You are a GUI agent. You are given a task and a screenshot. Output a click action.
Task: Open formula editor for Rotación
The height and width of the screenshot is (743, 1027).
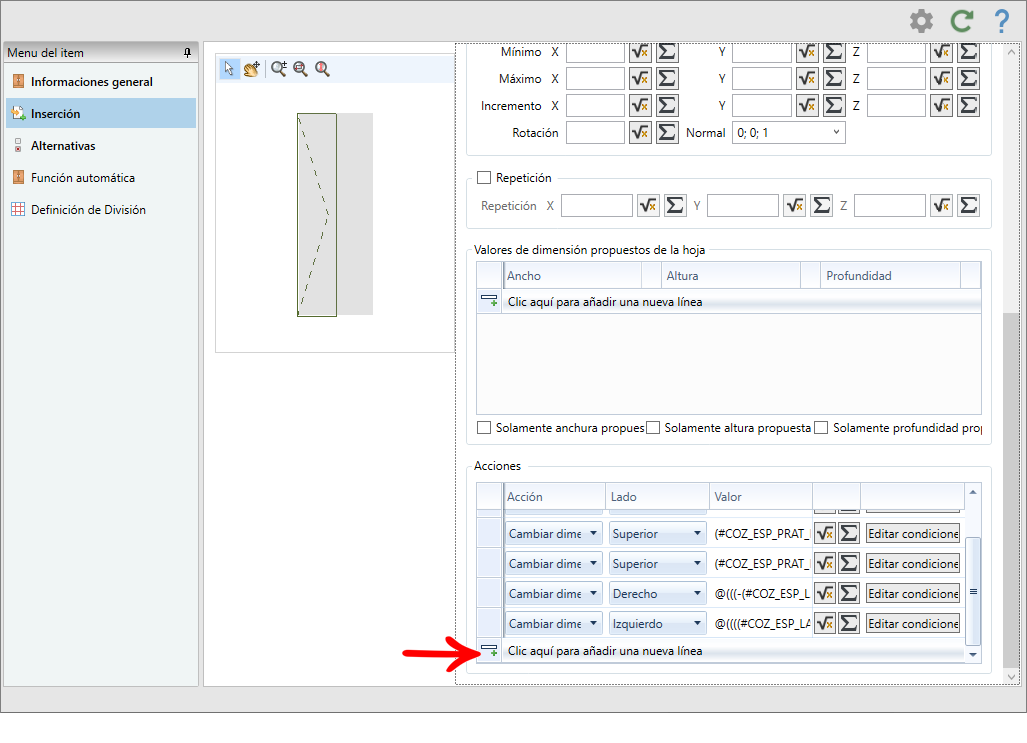coord(640,132)
